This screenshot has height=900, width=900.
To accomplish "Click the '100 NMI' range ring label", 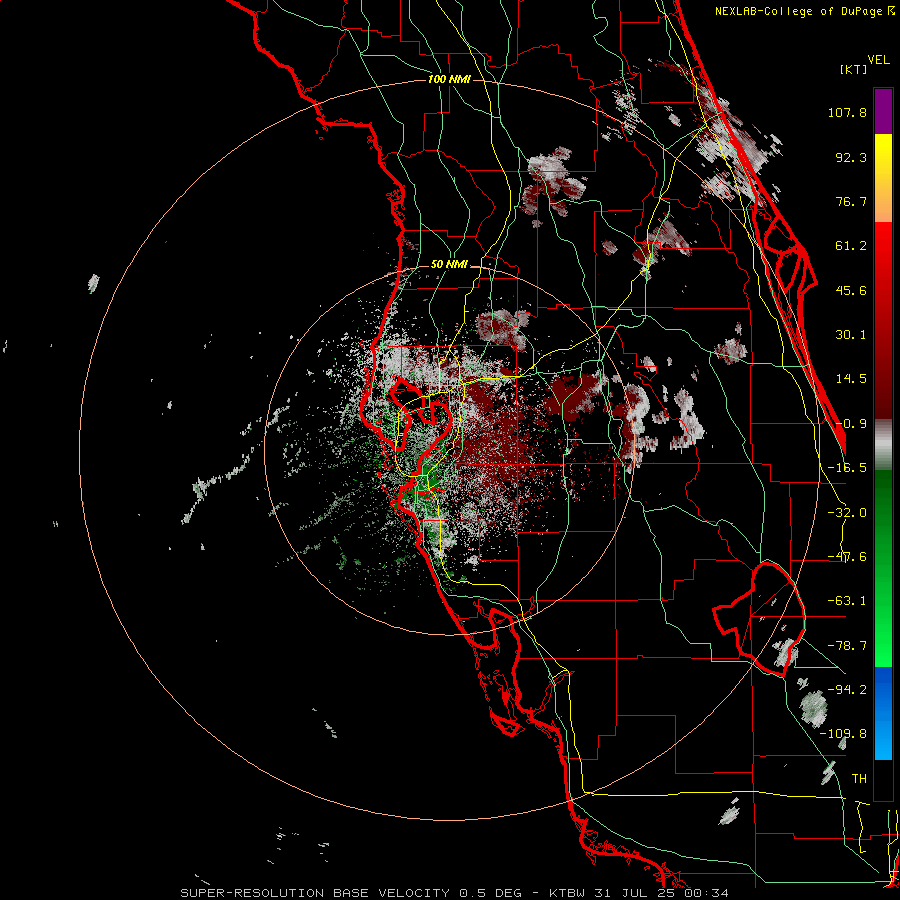I will [449, 79].
